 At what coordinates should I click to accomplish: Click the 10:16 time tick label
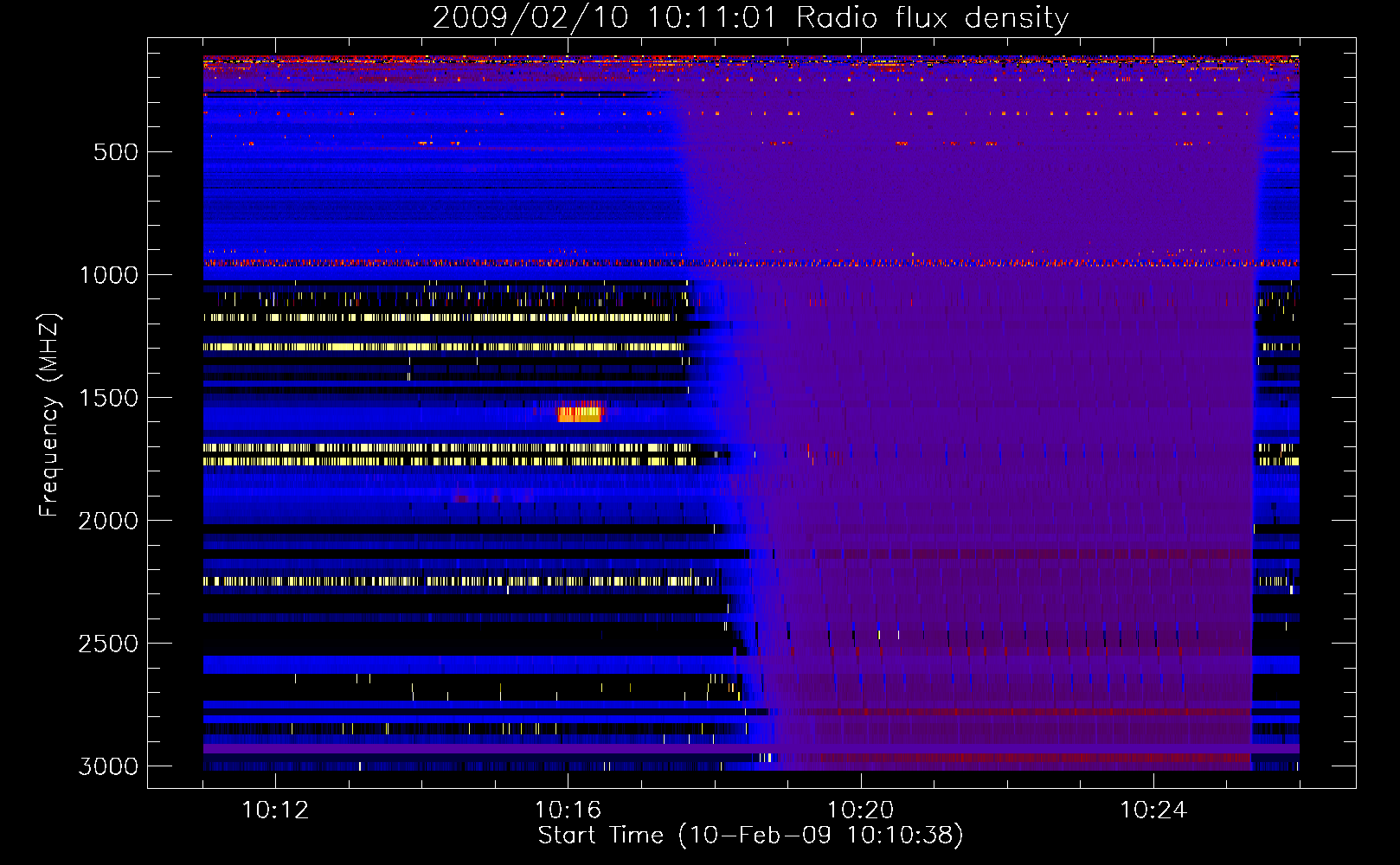tap(568, 811)
